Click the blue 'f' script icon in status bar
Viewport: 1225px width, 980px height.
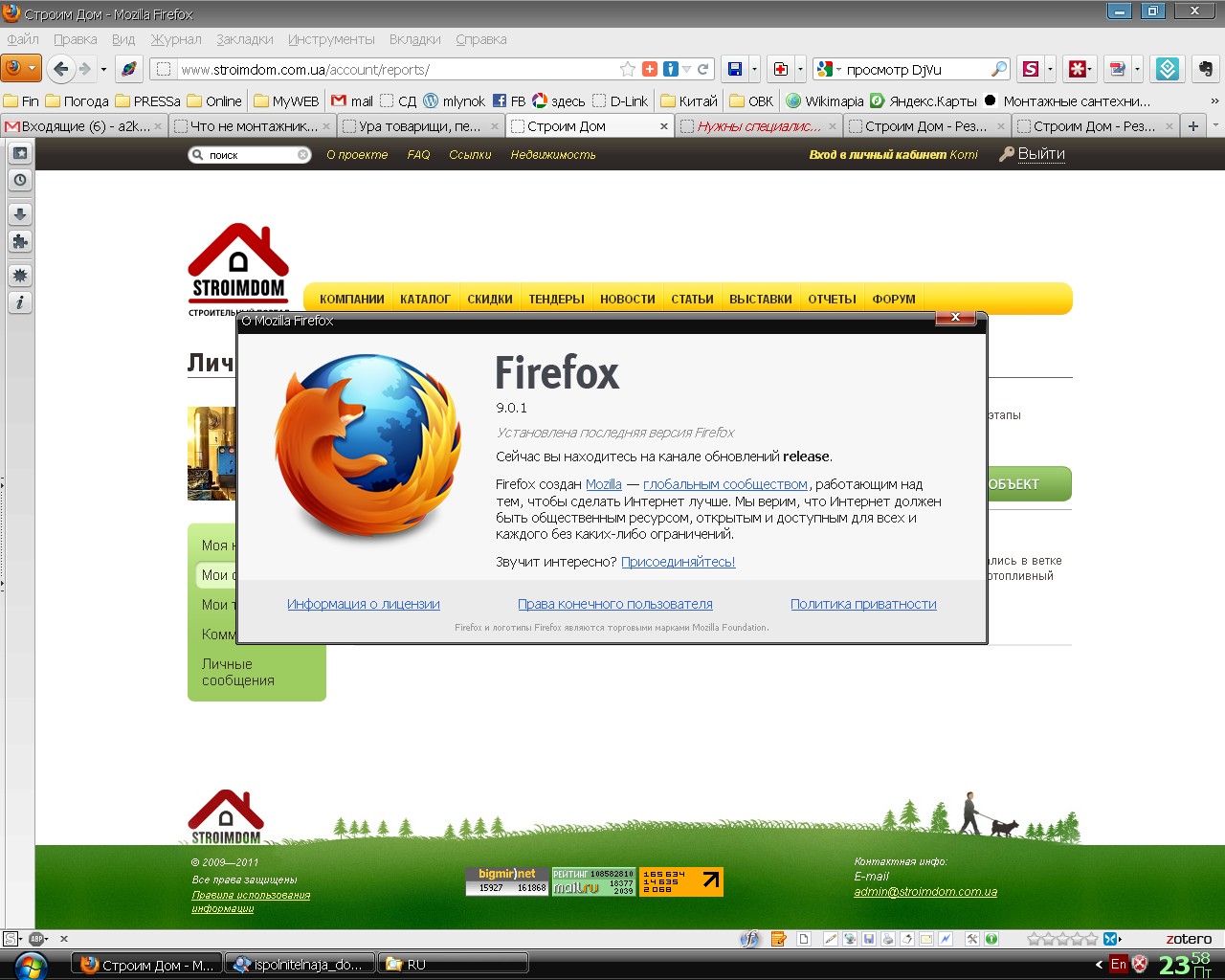point(749,939)
